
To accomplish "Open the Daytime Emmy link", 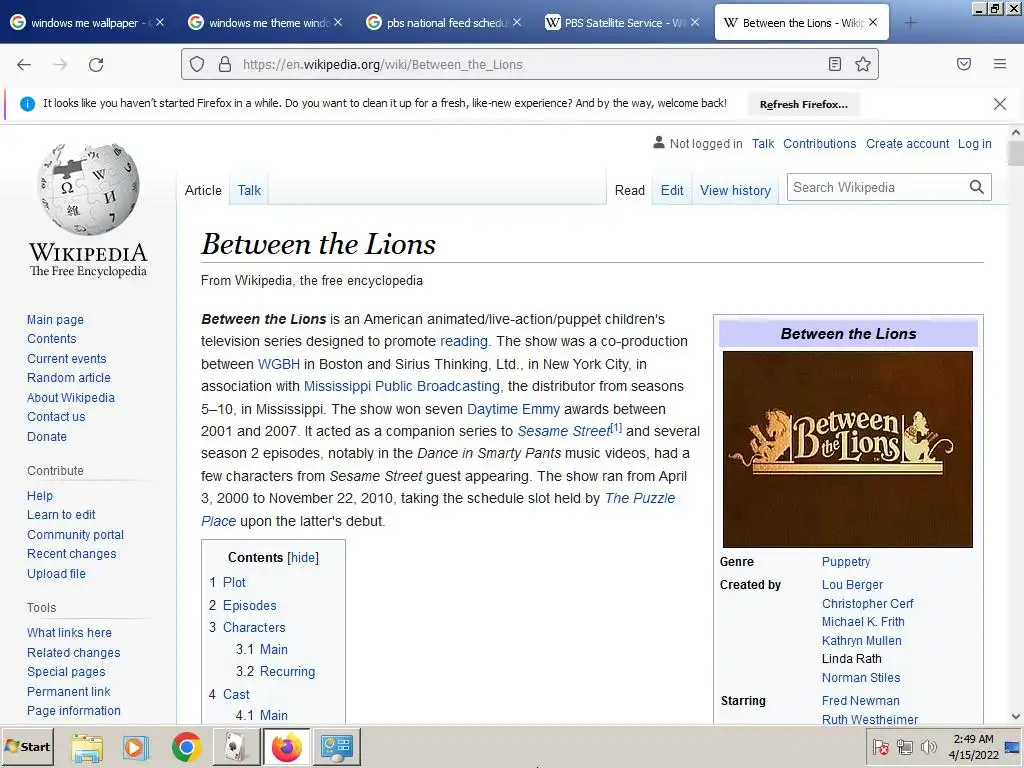I will [x=513, y=409].
